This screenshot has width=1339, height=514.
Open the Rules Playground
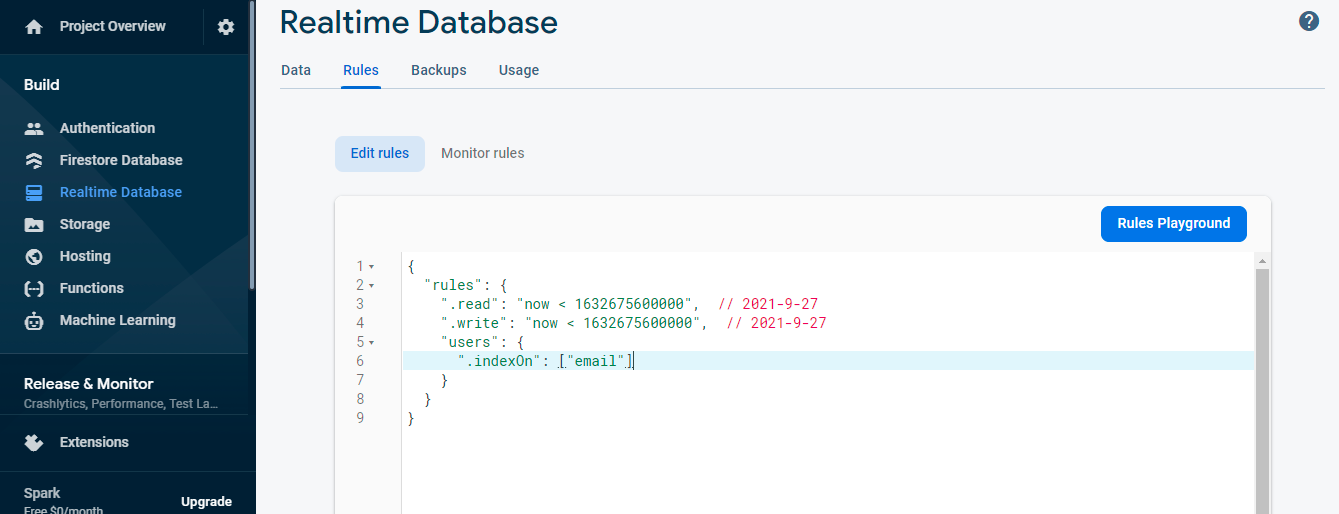pyautogui.click(x=1174, y=224)
